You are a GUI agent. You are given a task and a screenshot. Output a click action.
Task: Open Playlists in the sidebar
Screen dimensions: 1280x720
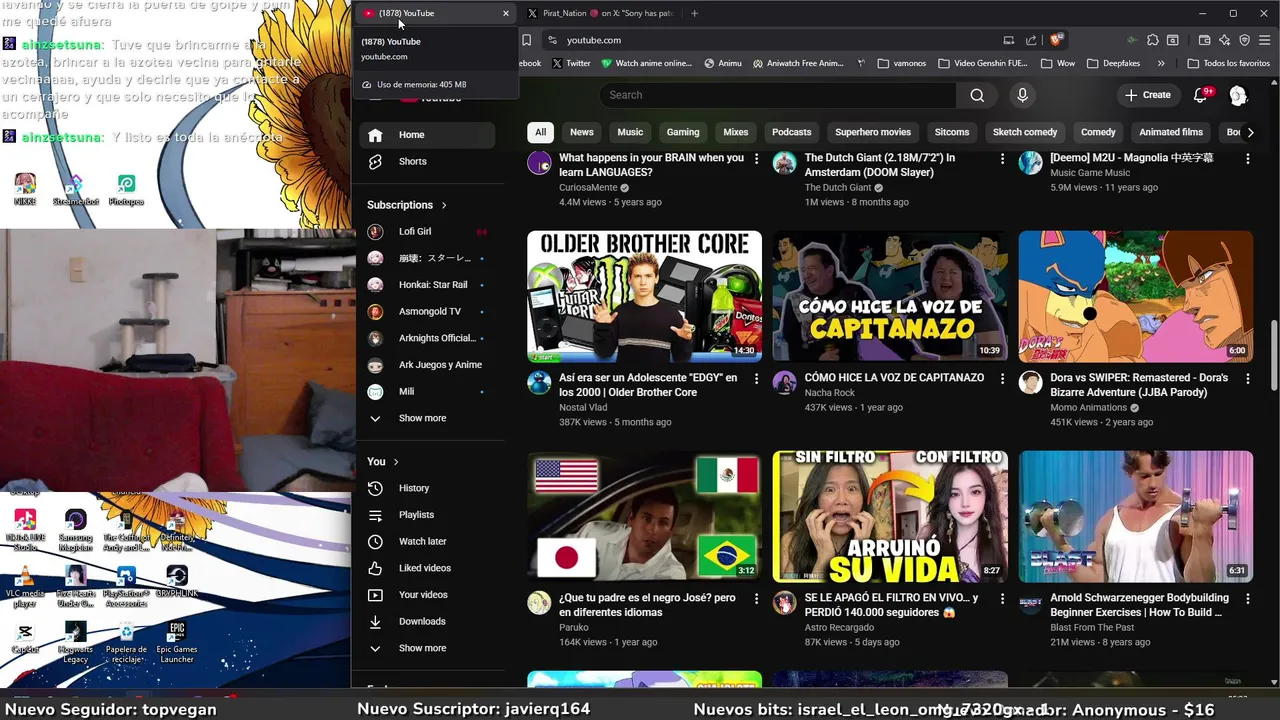[x=426, y=515]
